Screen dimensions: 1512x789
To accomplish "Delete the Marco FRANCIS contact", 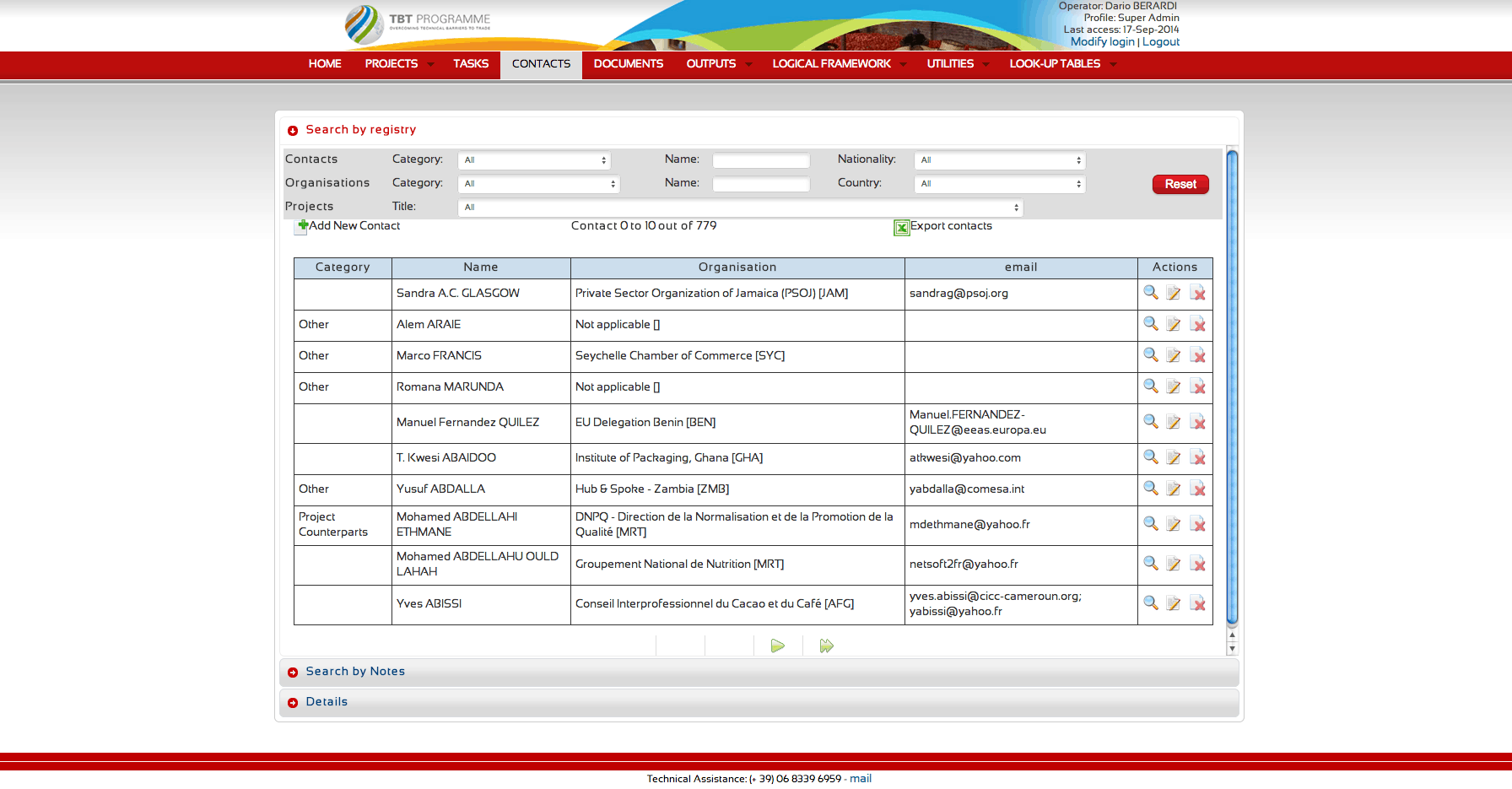I will pos(1198,355).
